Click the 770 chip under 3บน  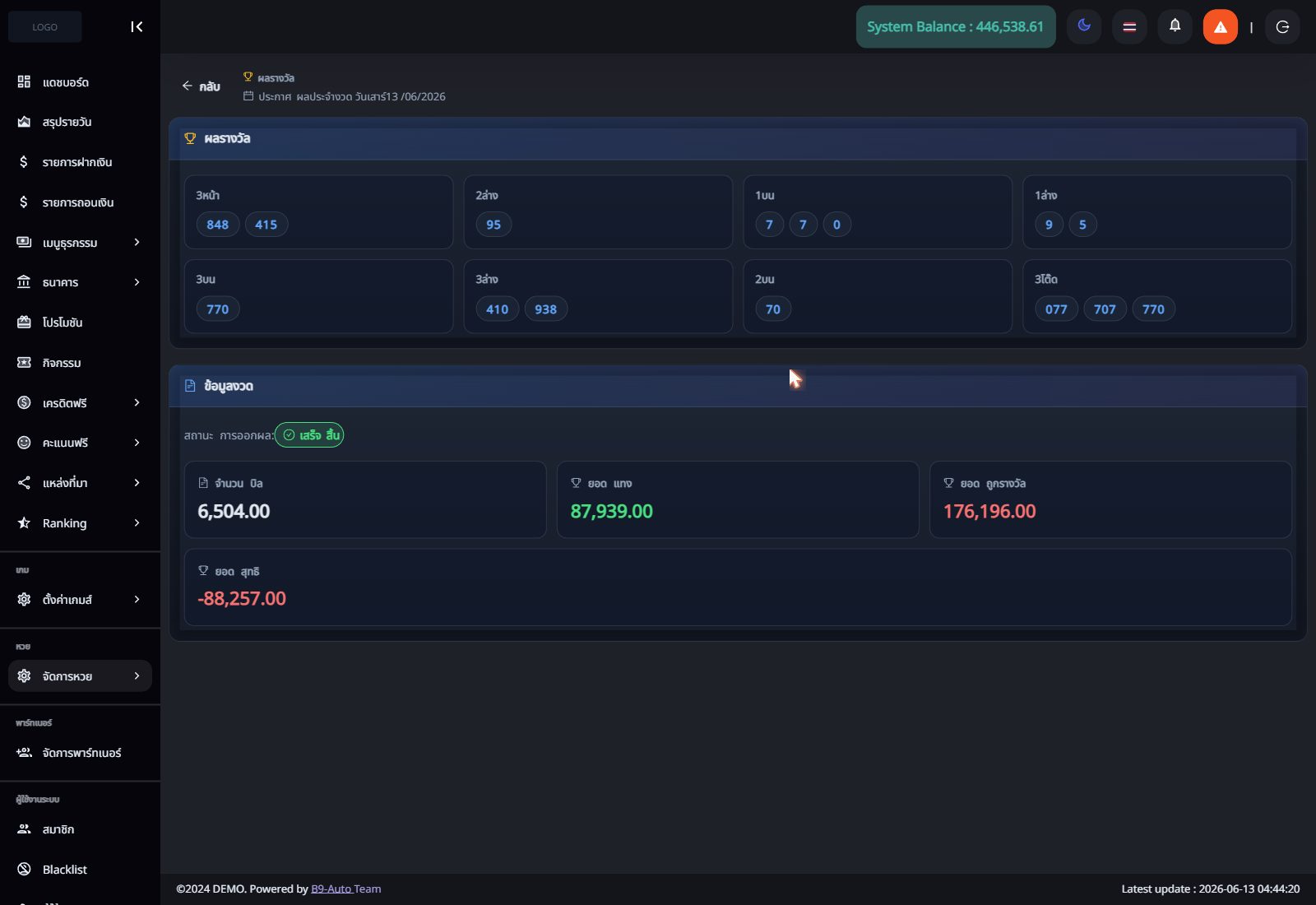pos(218,309)
